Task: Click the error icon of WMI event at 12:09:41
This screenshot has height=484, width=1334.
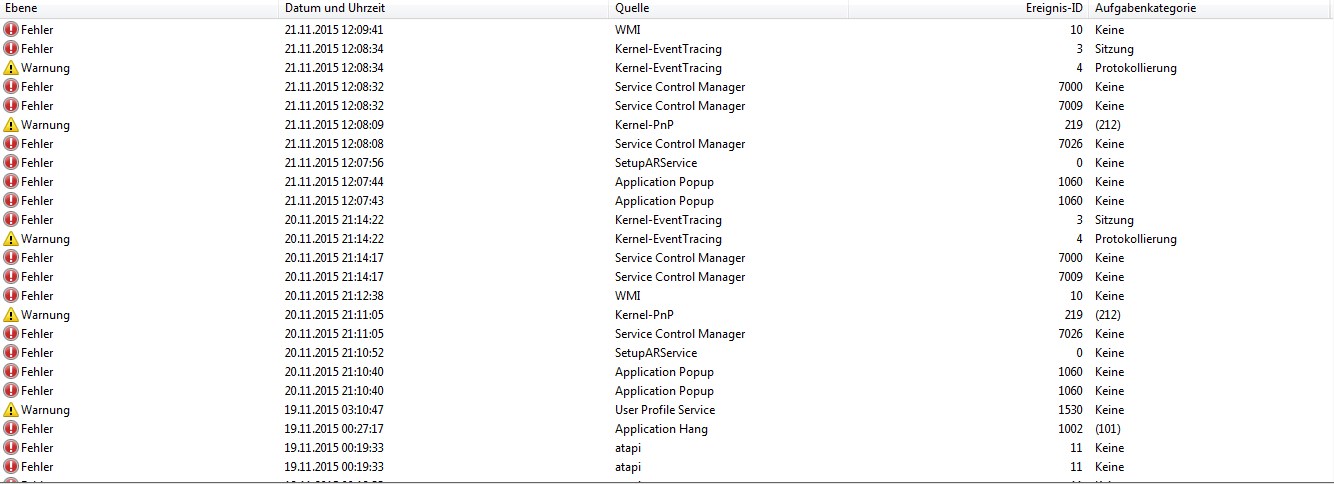Action: pyautogui.click(x=11, y=30)
